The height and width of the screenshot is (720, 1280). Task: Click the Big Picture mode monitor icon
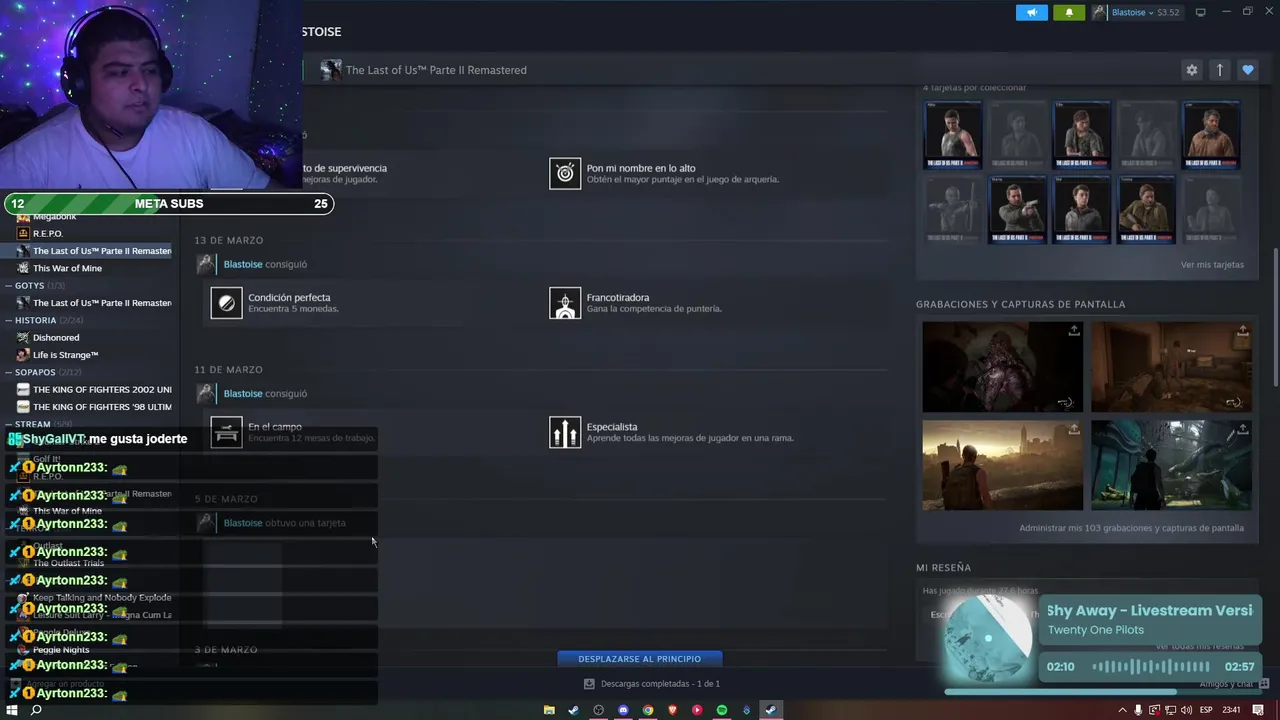coord(1201,12)
